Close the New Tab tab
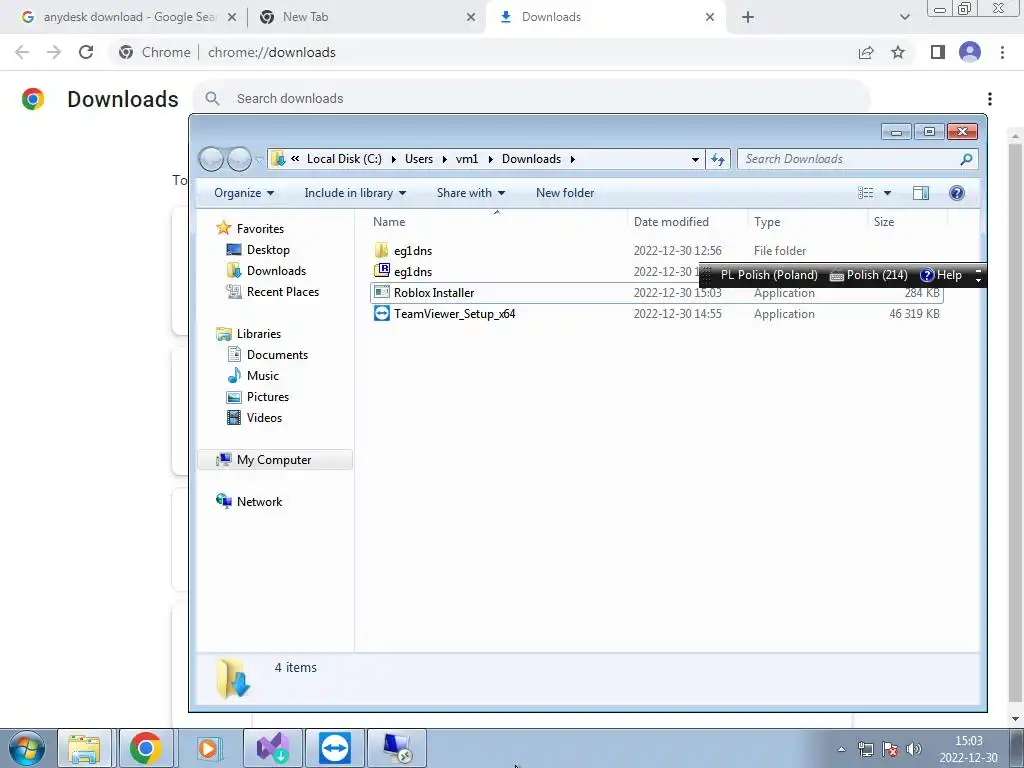 tap(471, 17)
